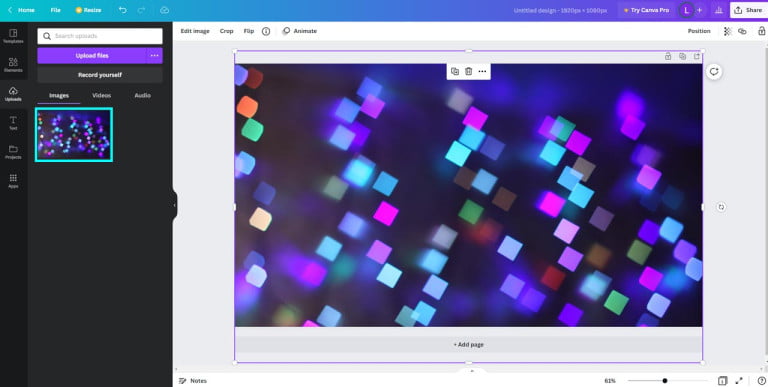Open the insights chart icon
This screenshot has width=768, height=387.
click(719, 10)
